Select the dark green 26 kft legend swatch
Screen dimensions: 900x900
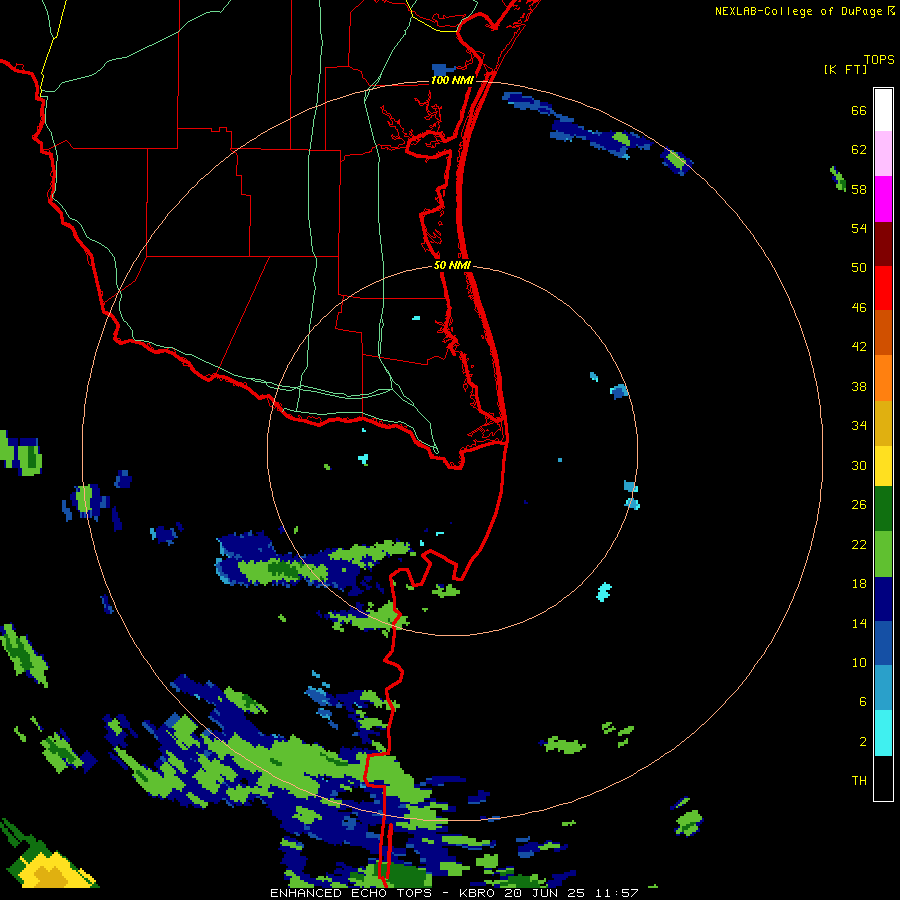[883, 509]
